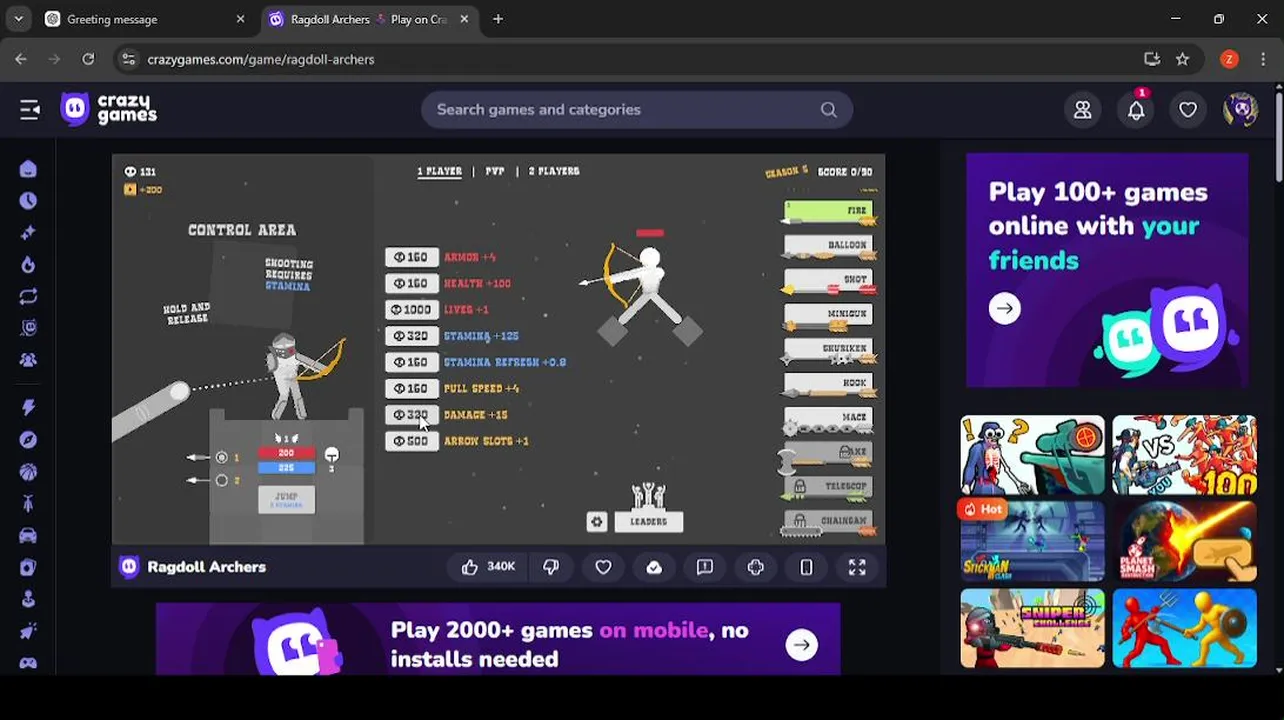Open the compass Adventure category icon
This screenshot has height=720, width=1284.
point(28,440)
